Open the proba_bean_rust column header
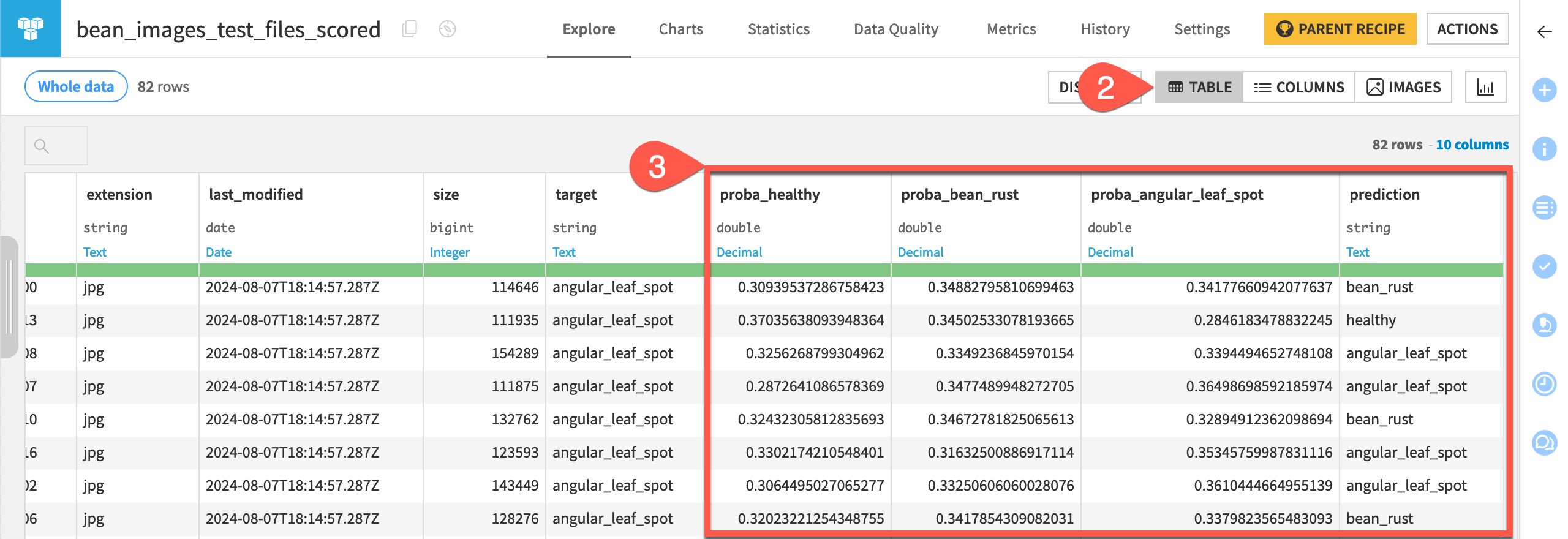The height and width of the screenshot is (539, 1568). tap(960, 194)
